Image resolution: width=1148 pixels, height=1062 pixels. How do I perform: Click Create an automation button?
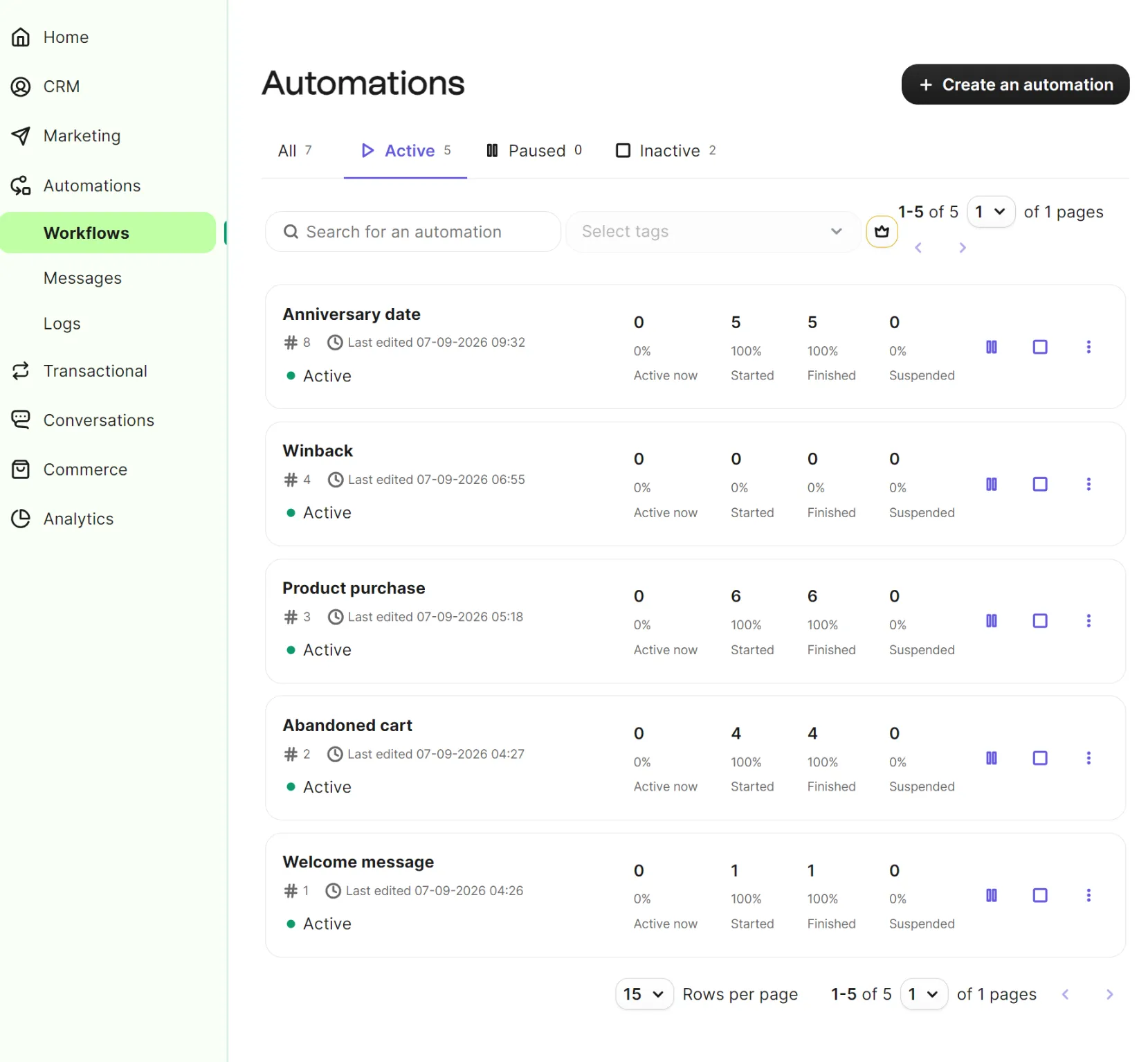point(1015,84)
